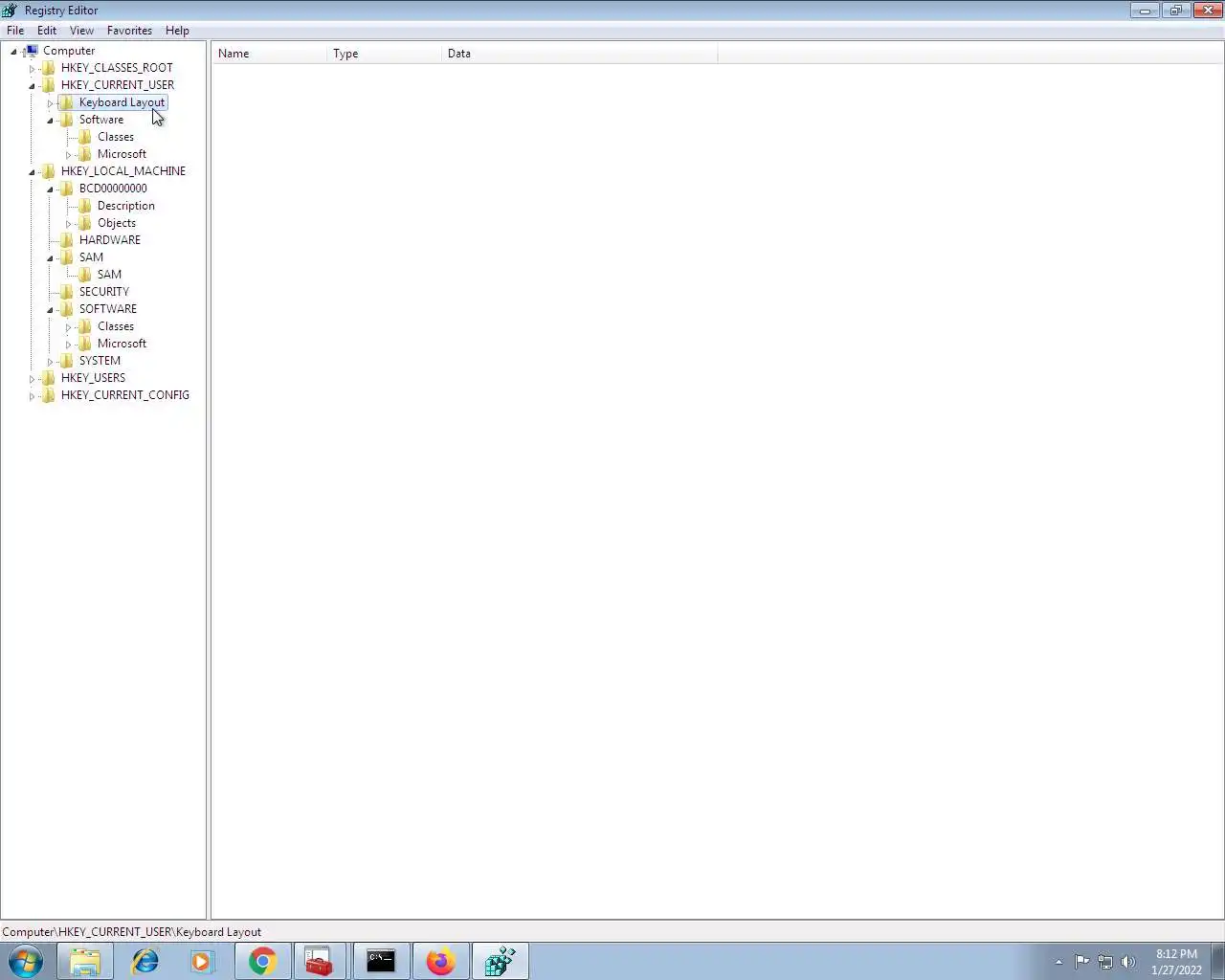This screenshot has height=980, width=1225.
Task: Expand HKEY_USERS tree arrow
Action: 32,379
